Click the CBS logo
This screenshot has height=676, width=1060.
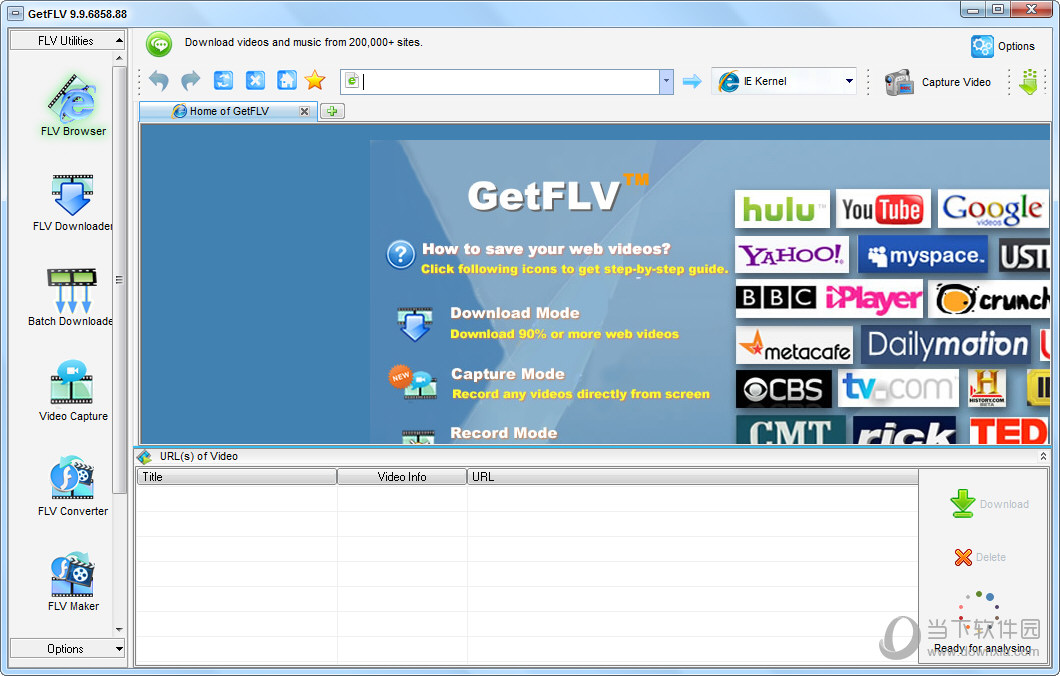pos(784,389)
